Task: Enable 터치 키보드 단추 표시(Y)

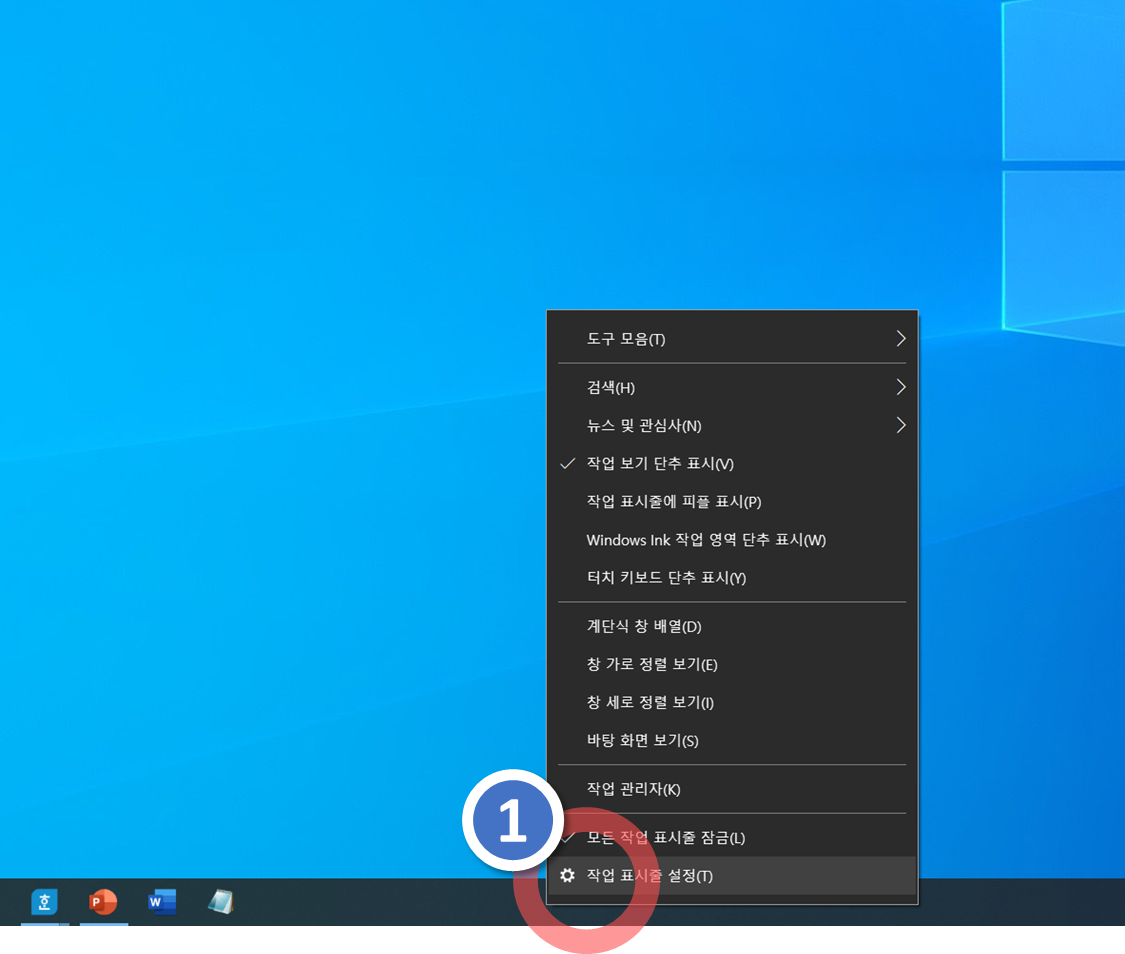Action: (732, 577)
